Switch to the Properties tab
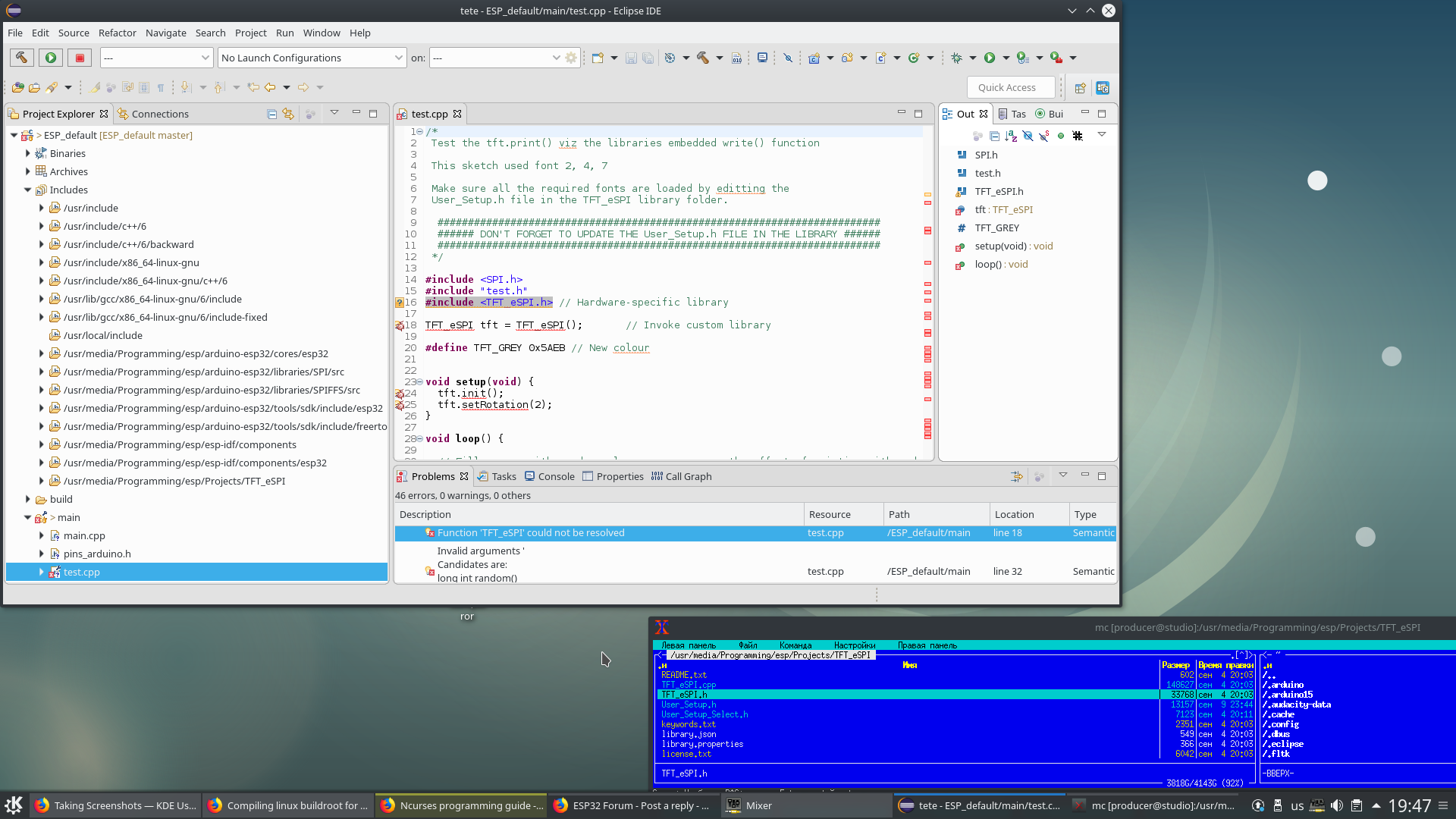Viewport: 1456px width, 819px height. click(x=613, y=477)
